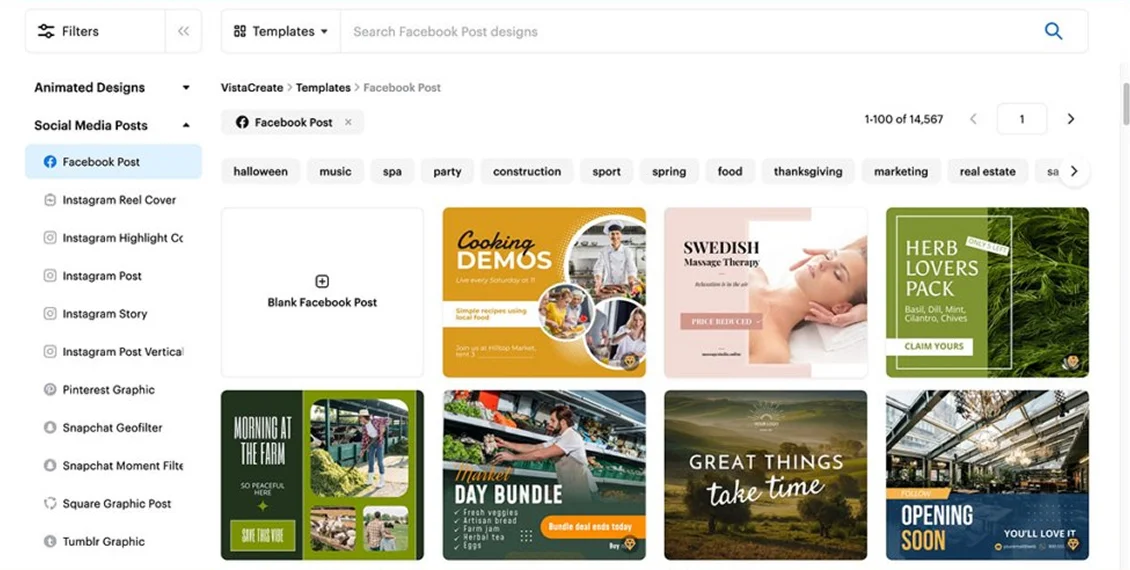The width and height of the screenshot is (1130, 570).
Task: Go to previous results page arrow
Action: (x=974, y=119)
